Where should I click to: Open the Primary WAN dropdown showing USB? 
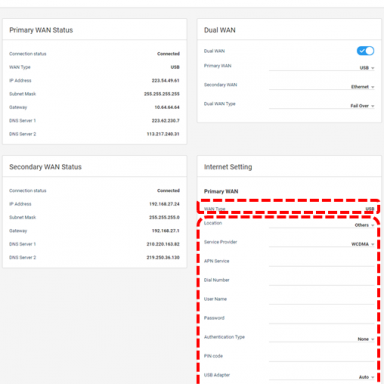(322, 67)
